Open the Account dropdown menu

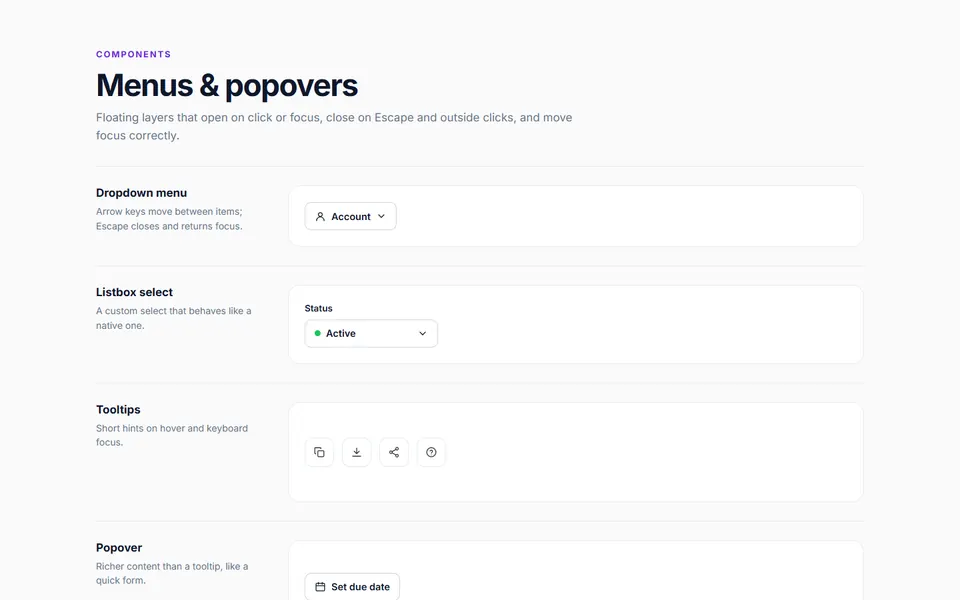(350, 217)
